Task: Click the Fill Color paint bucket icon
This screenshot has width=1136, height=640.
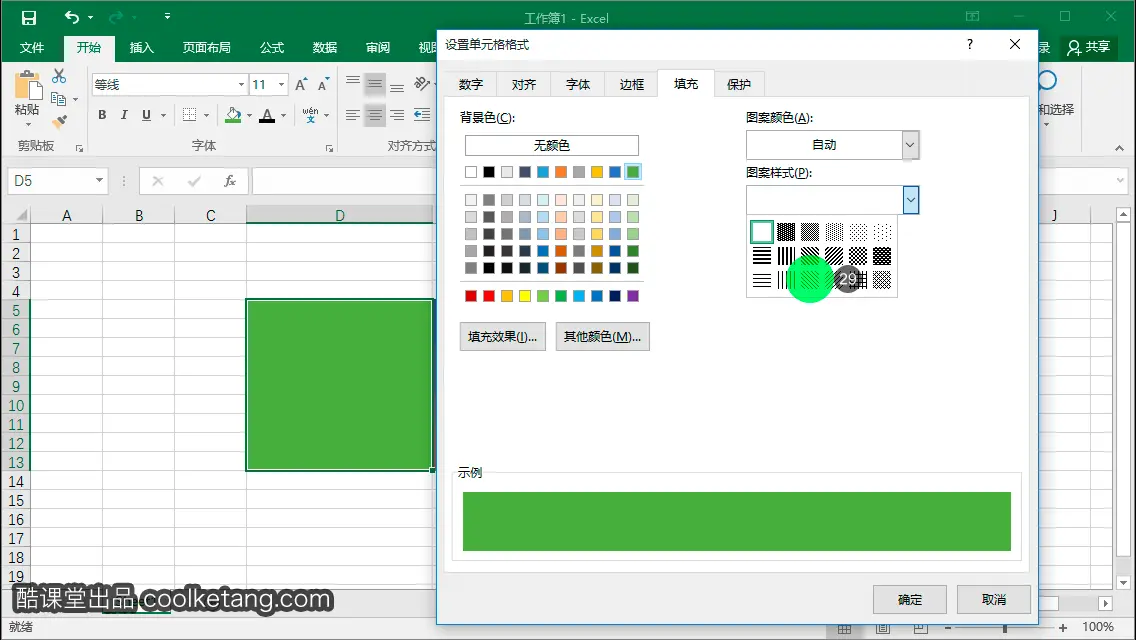Action: tap(233, 115)
